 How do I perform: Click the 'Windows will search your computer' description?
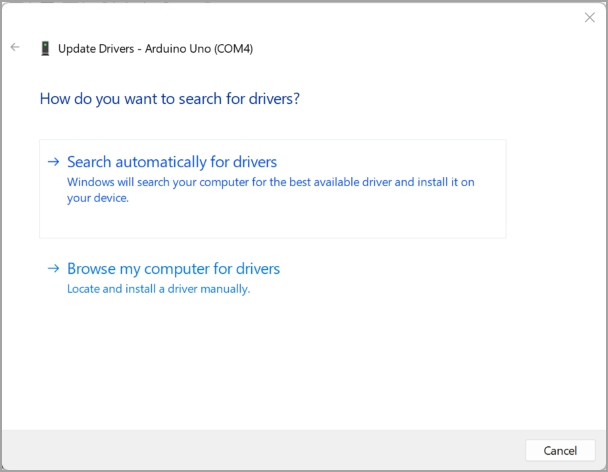click(270, 183)
